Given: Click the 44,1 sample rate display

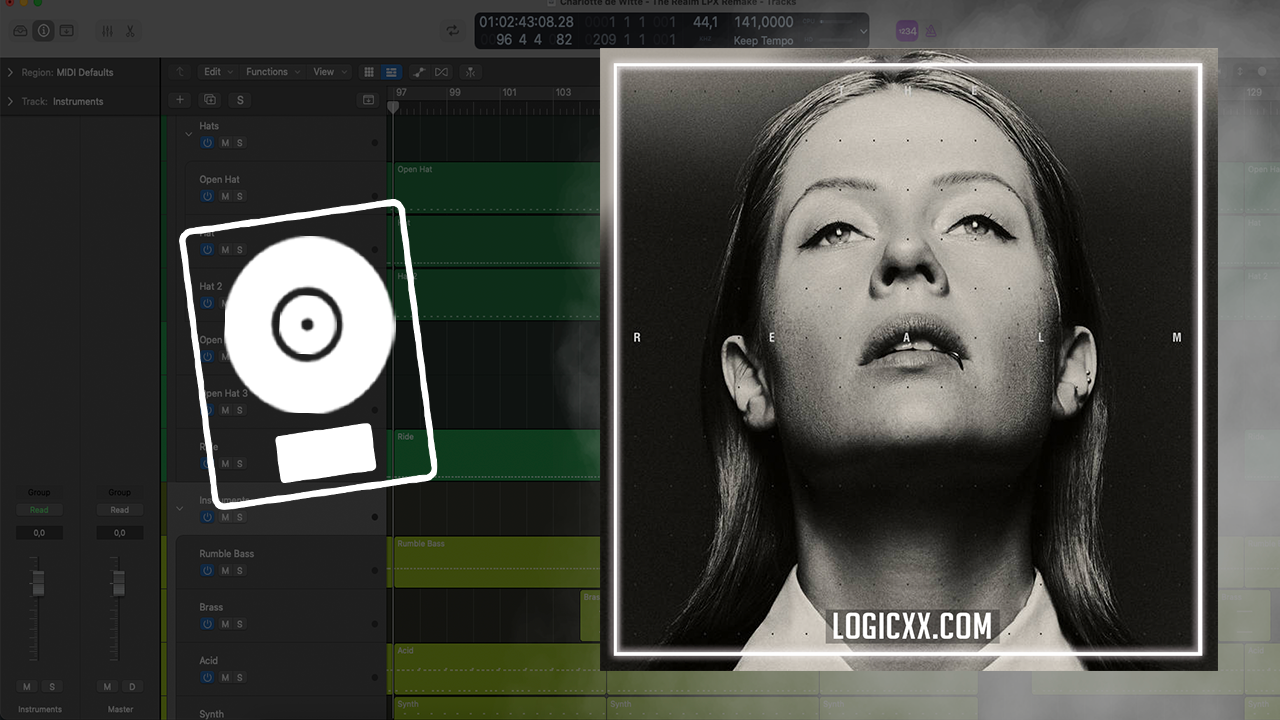Looking at the screenshot, I should (705, 22).
